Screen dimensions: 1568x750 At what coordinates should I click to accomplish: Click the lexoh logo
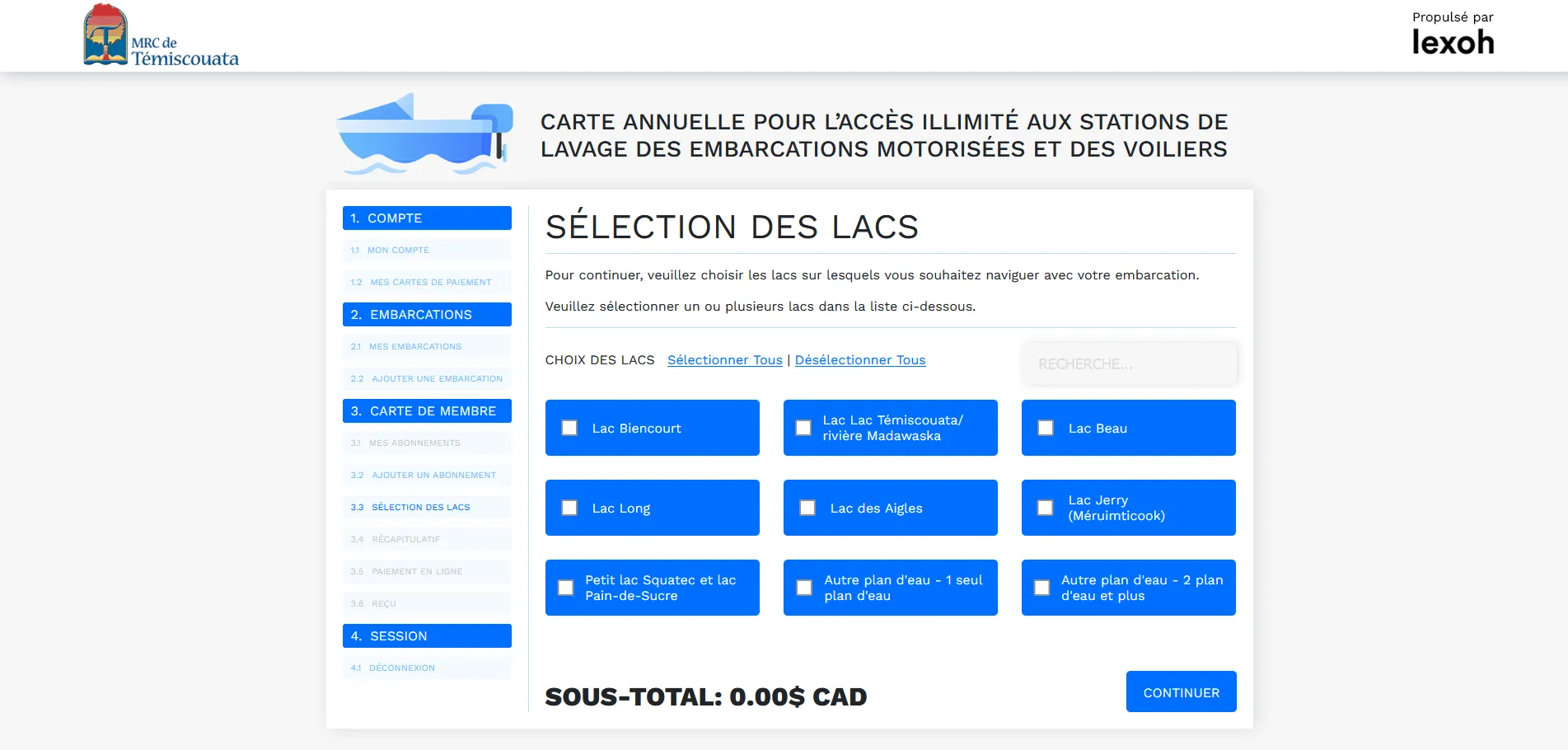(x=1453, y=42)
